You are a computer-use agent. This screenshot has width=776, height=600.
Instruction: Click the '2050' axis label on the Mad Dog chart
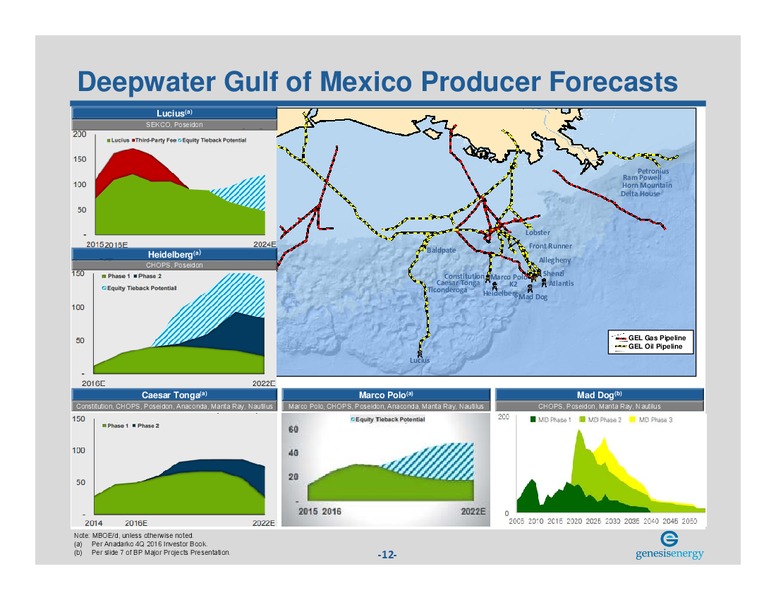[689, 521]
